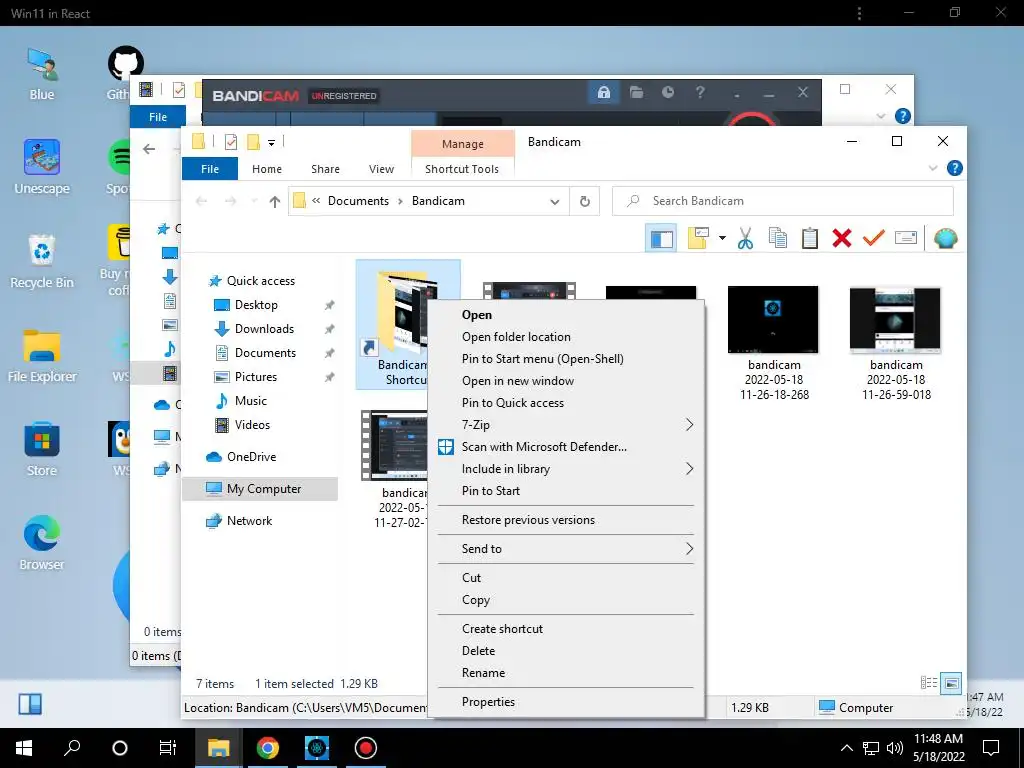Image resolution: width=1024 pixels, height=768 pixels.
Task: Open Windows Start button
Action: (x=24, y=748)
